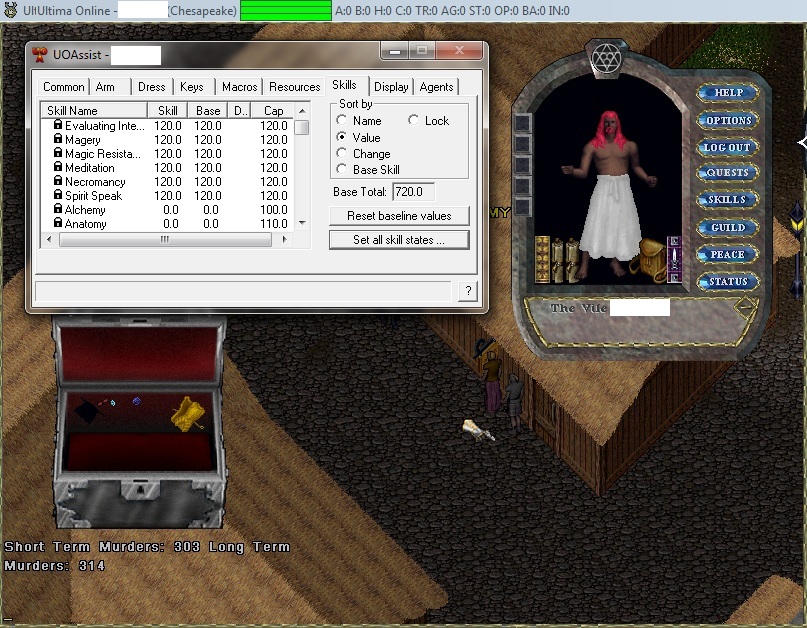Click the left arrow of the horizontal scrollbar
This screenshot has height=628, width=807.
point(49,239)
